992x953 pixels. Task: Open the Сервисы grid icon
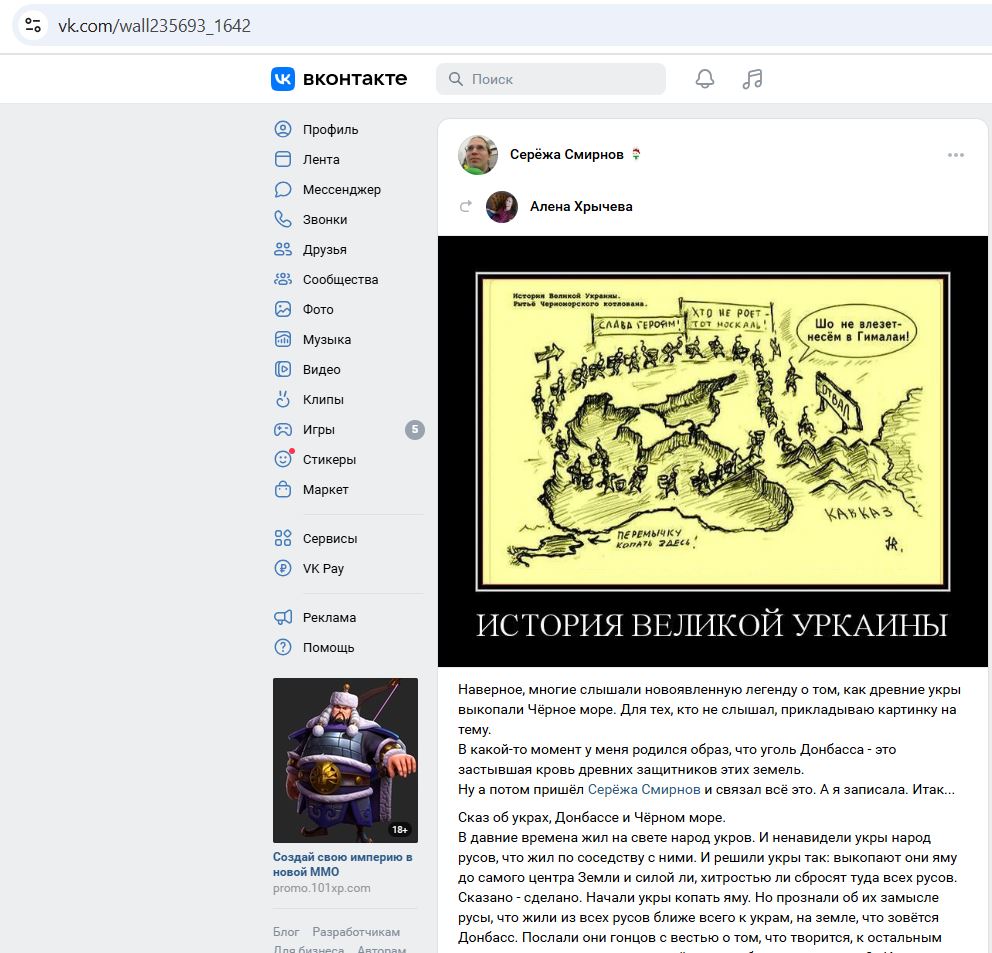pos(283,539)
